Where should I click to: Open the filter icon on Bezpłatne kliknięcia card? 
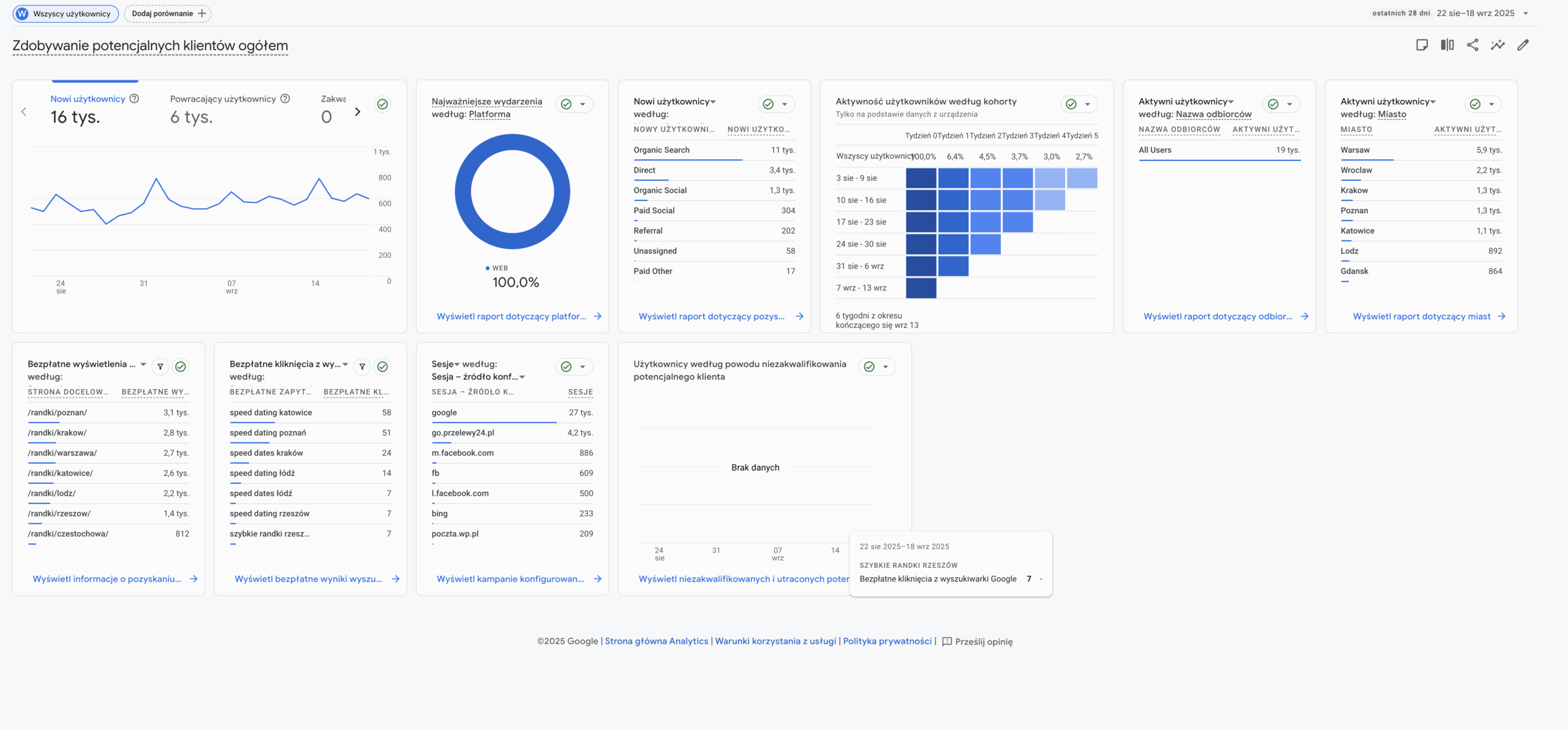pyautogui.click(x=363, y=366)
